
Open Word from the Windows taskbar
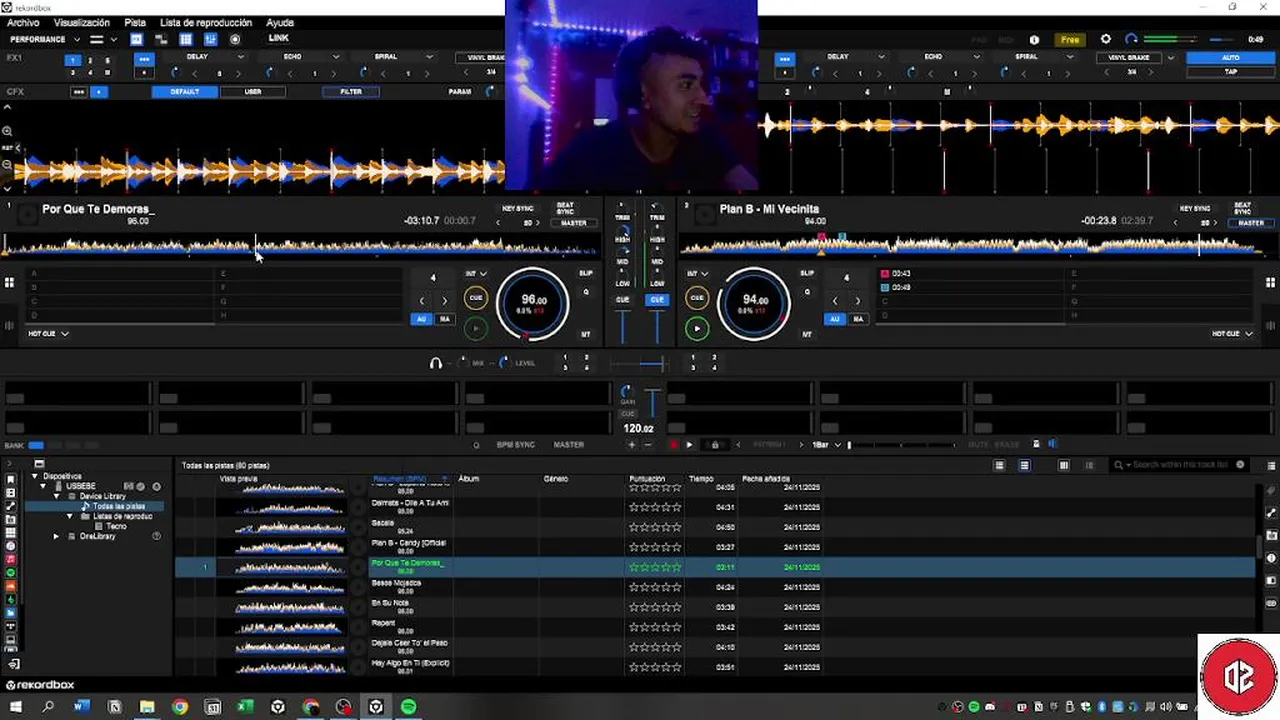[x=81, y=707]
